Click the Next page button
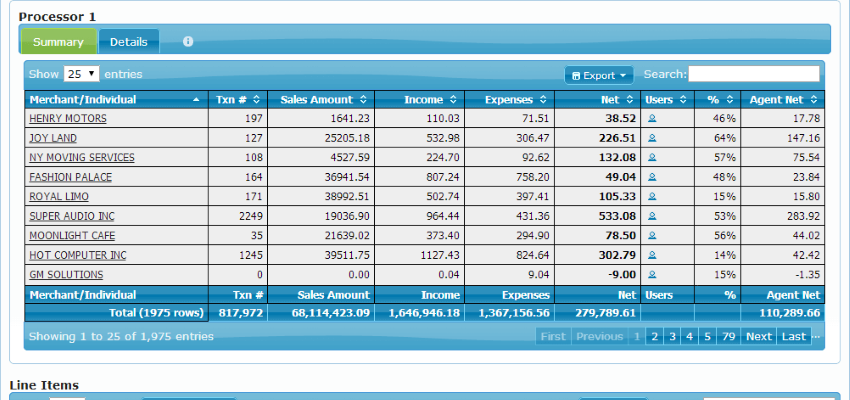The width and height of the screenshot is (850, 400). pyautogui.click(x=758, y=336)
